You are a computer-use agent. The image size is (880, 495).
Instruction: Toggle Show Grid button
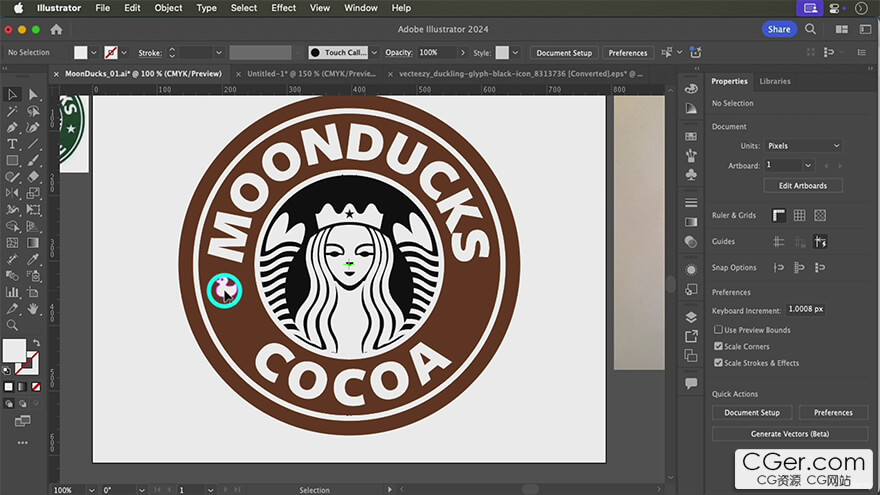click(x=799, y=216)
